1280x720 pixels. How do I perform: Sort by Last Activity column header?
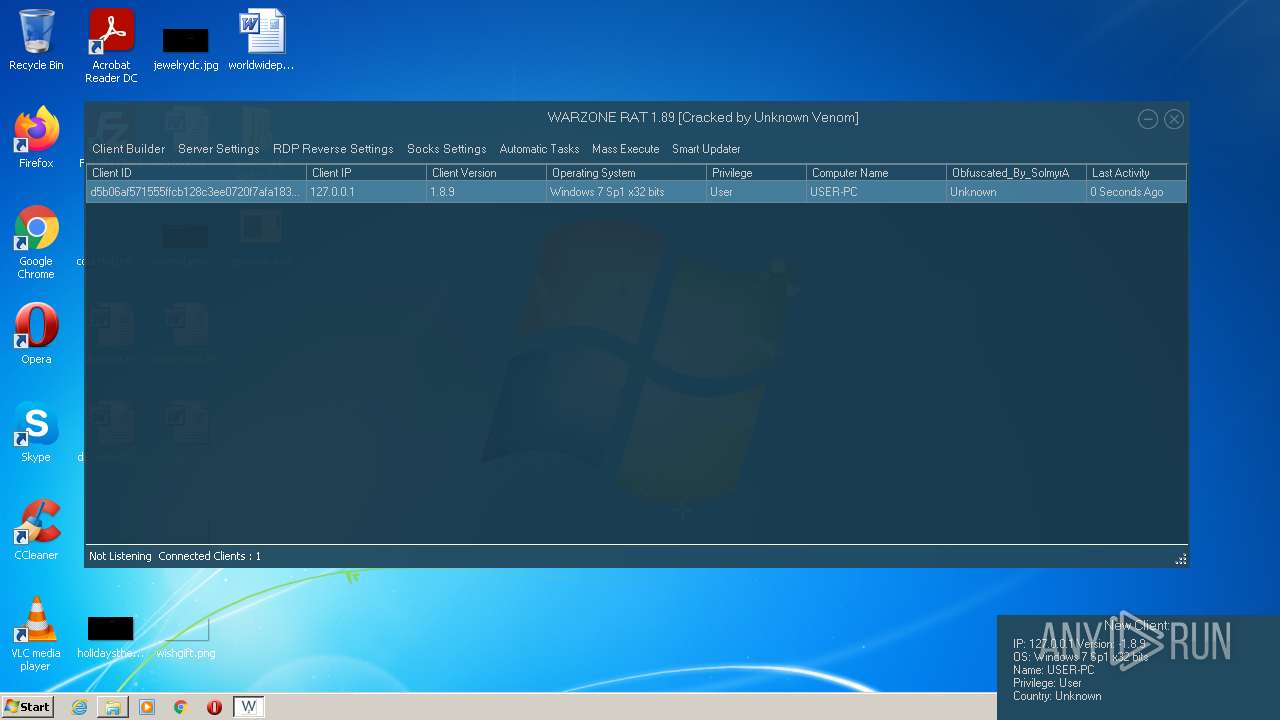click(x=1136, y=173)
